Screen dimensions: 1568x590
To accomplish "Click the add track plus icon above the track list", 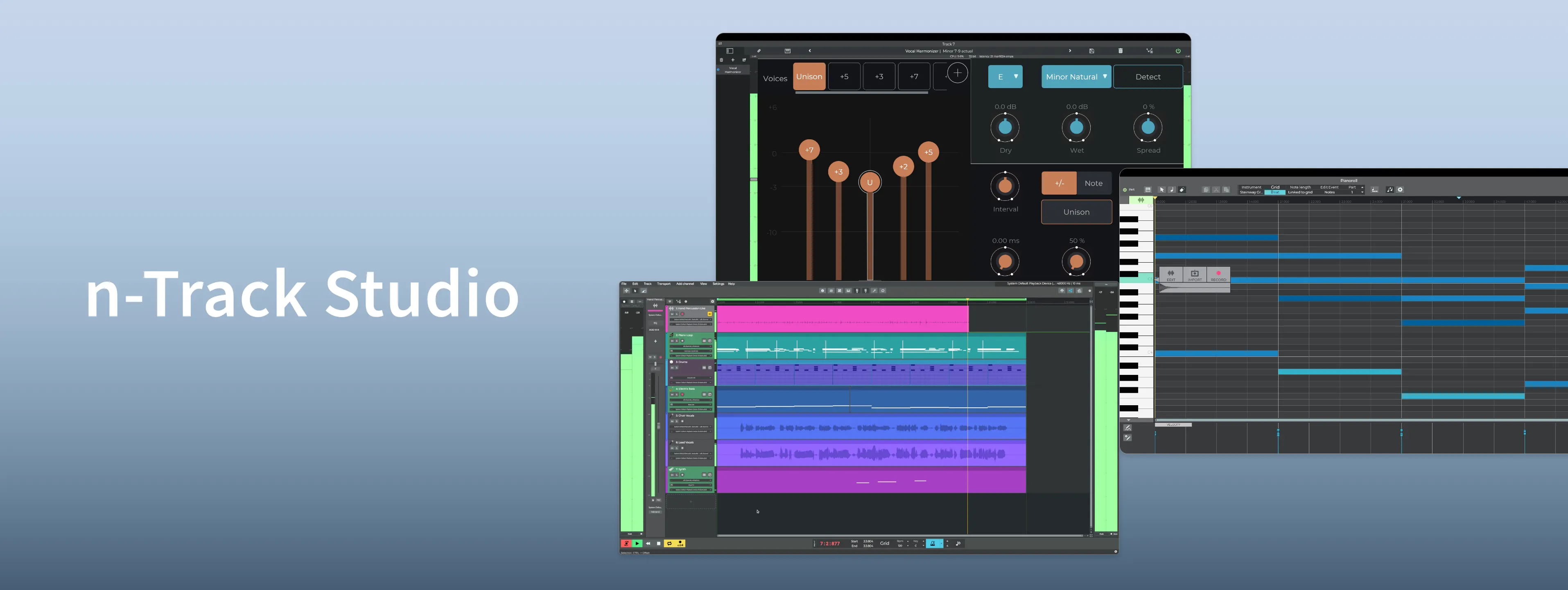I will 713,302.
